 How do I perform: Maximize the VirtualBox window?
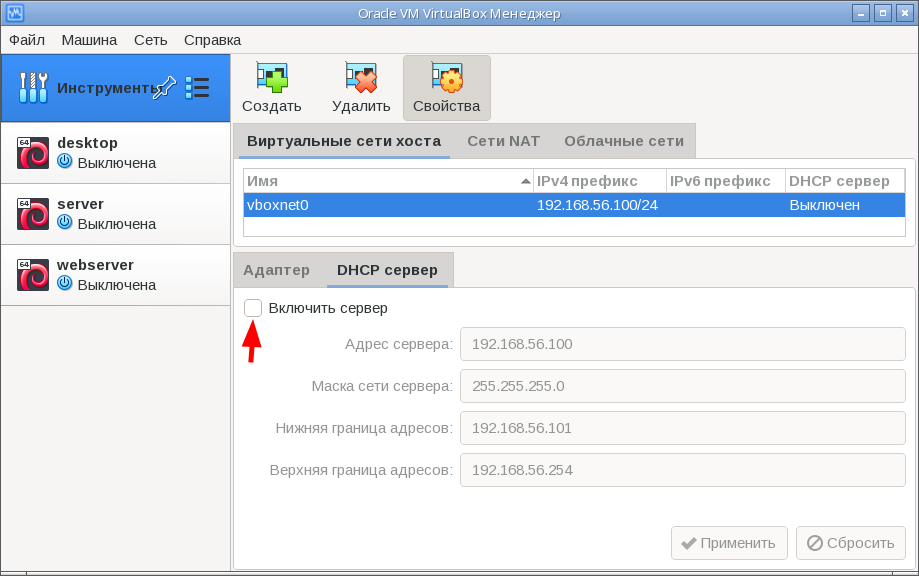(x=883, y=13)
